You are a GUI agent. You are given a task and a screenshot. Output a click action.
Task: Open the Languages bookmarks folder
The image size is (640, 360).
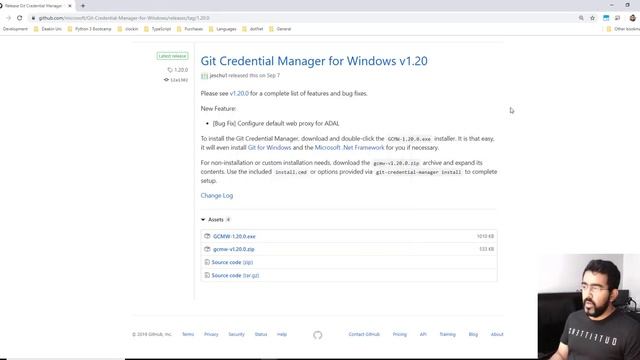pyautogui.click(x=222, y=29)
